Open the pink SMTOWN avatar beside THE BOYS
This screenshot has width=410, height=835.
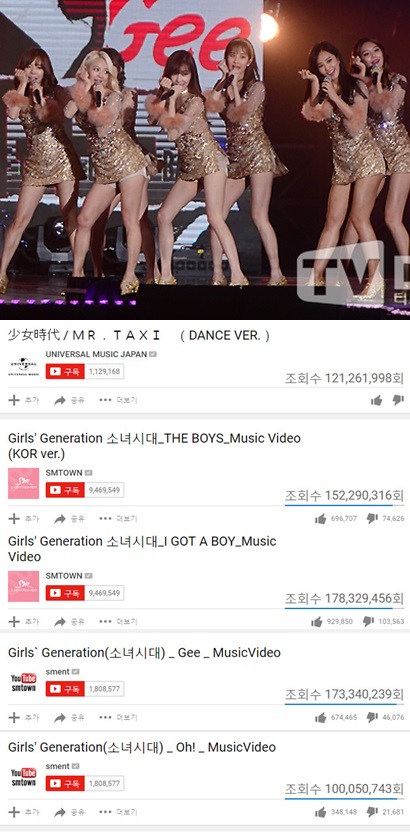[23, 484]
